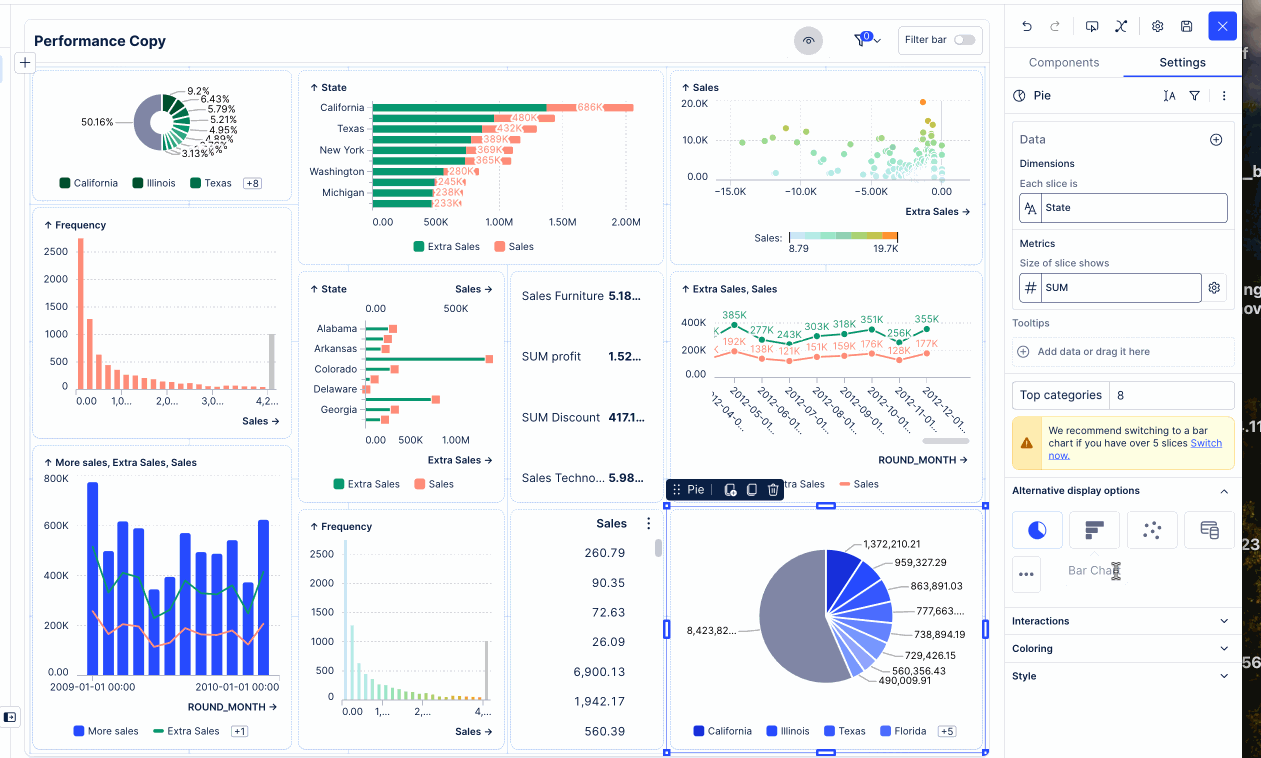Select the scatter plot display option
The width and height of the screenshot is (1261, 758).
(x=1151, y=530)
